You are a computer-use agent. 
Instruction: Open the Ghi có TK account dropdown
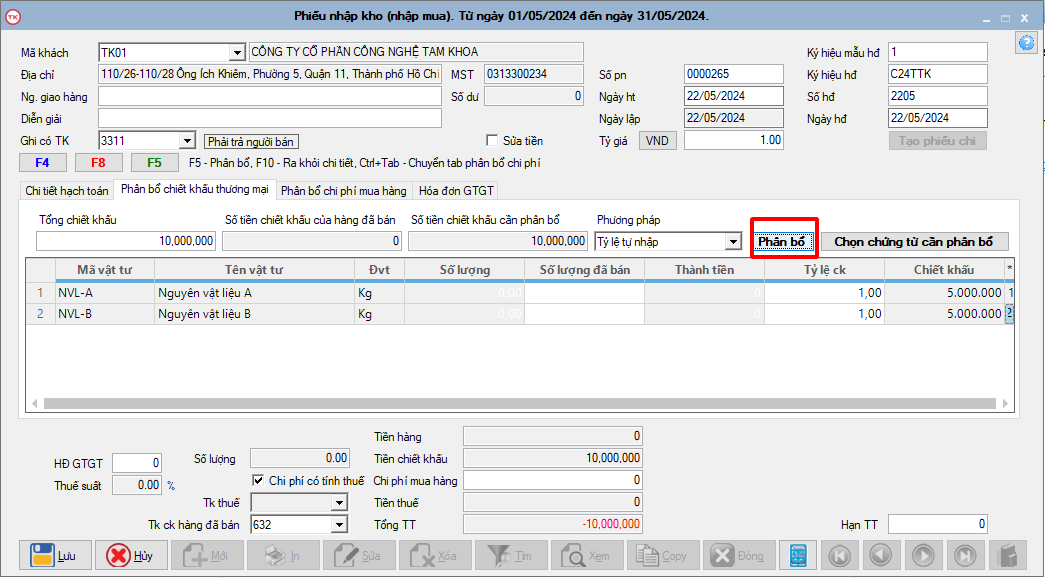tap(187, 141)
